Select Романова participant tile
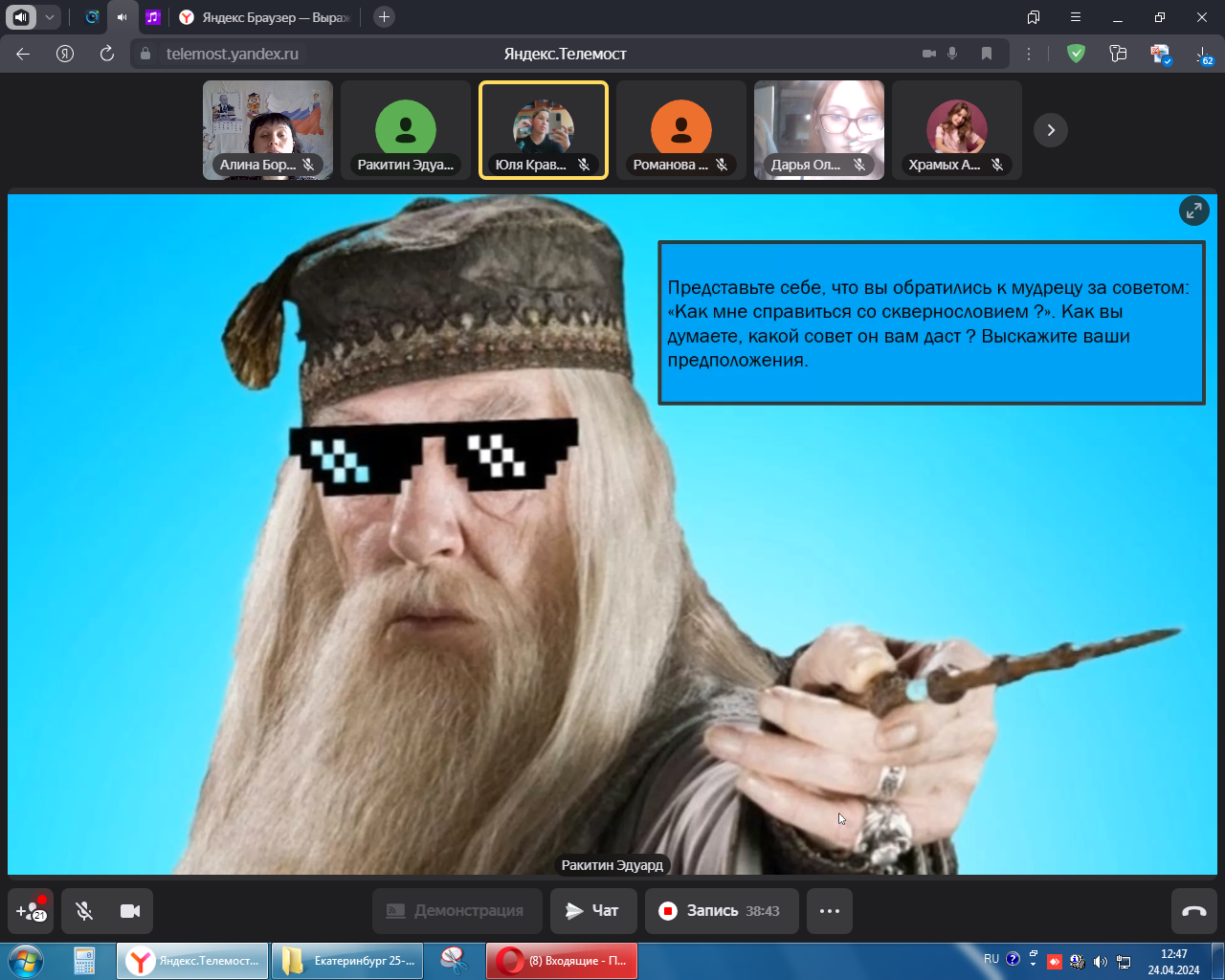The height and width of the screenshot is (980, 1225). pyautogui.click(x=681, y=130)
